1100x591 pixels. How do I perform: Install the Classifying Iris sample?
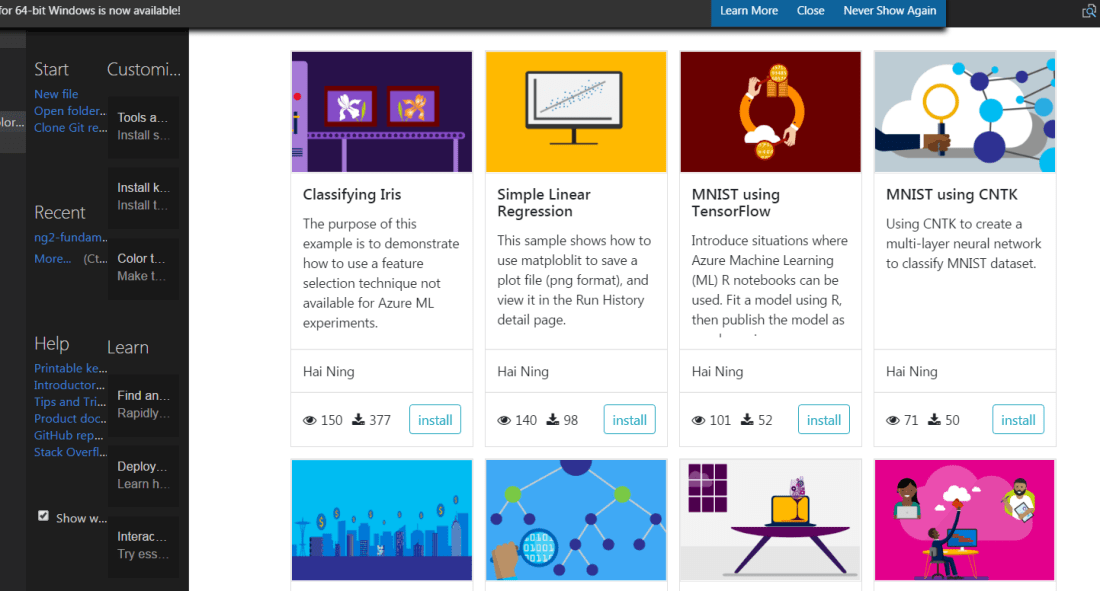(435, 420)
